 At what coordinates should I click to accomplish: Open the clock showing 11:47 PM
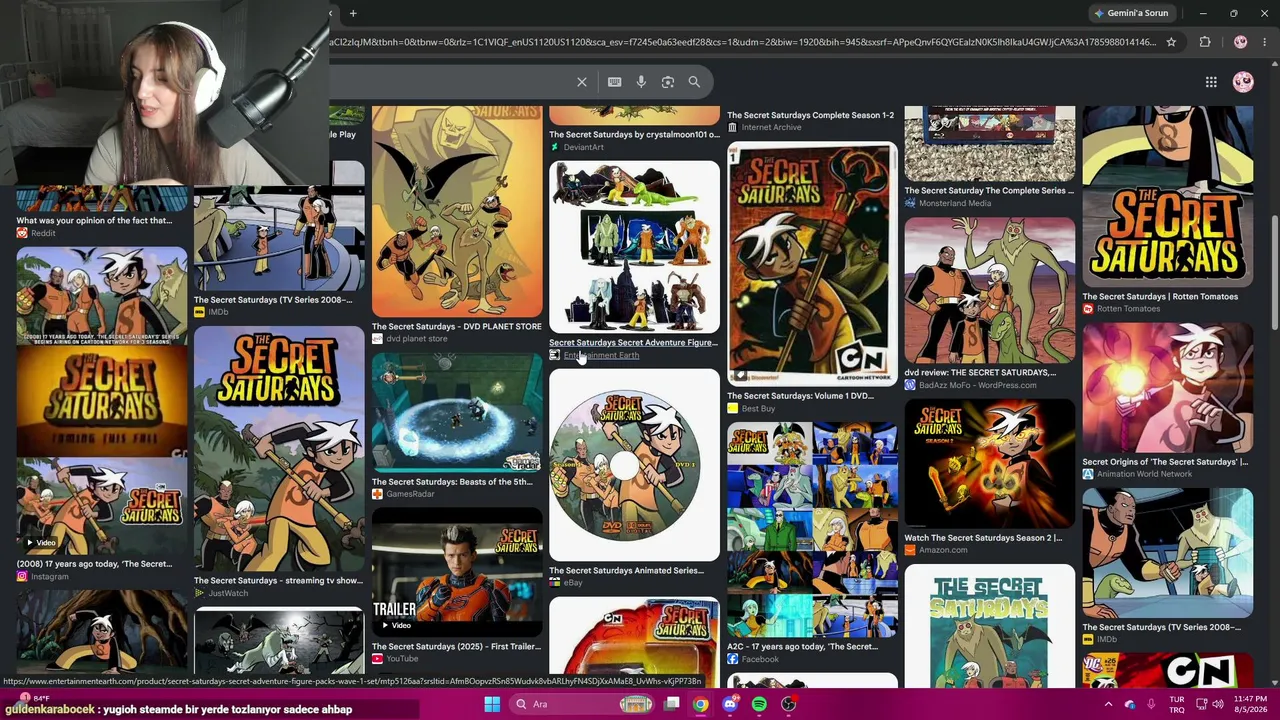[x=1248, y=704]
